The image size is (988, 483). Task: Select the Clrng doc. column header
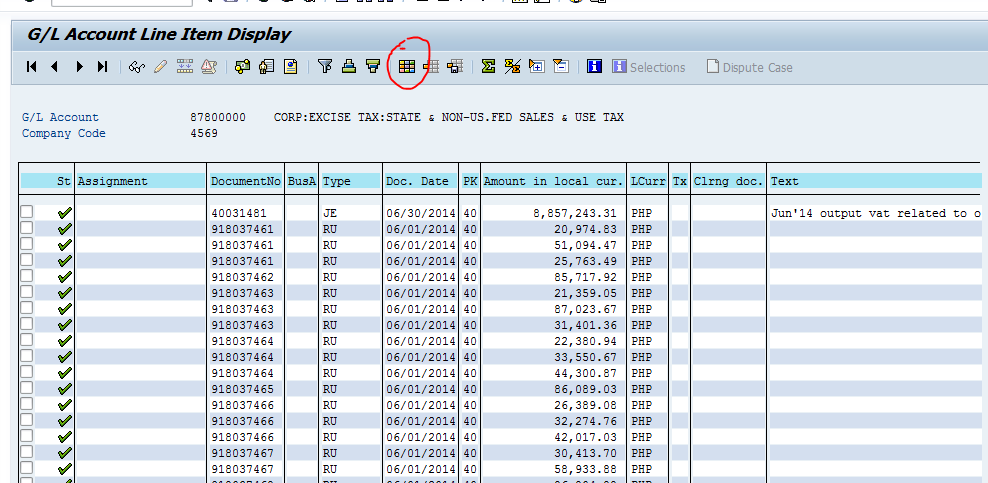[728, 181]
